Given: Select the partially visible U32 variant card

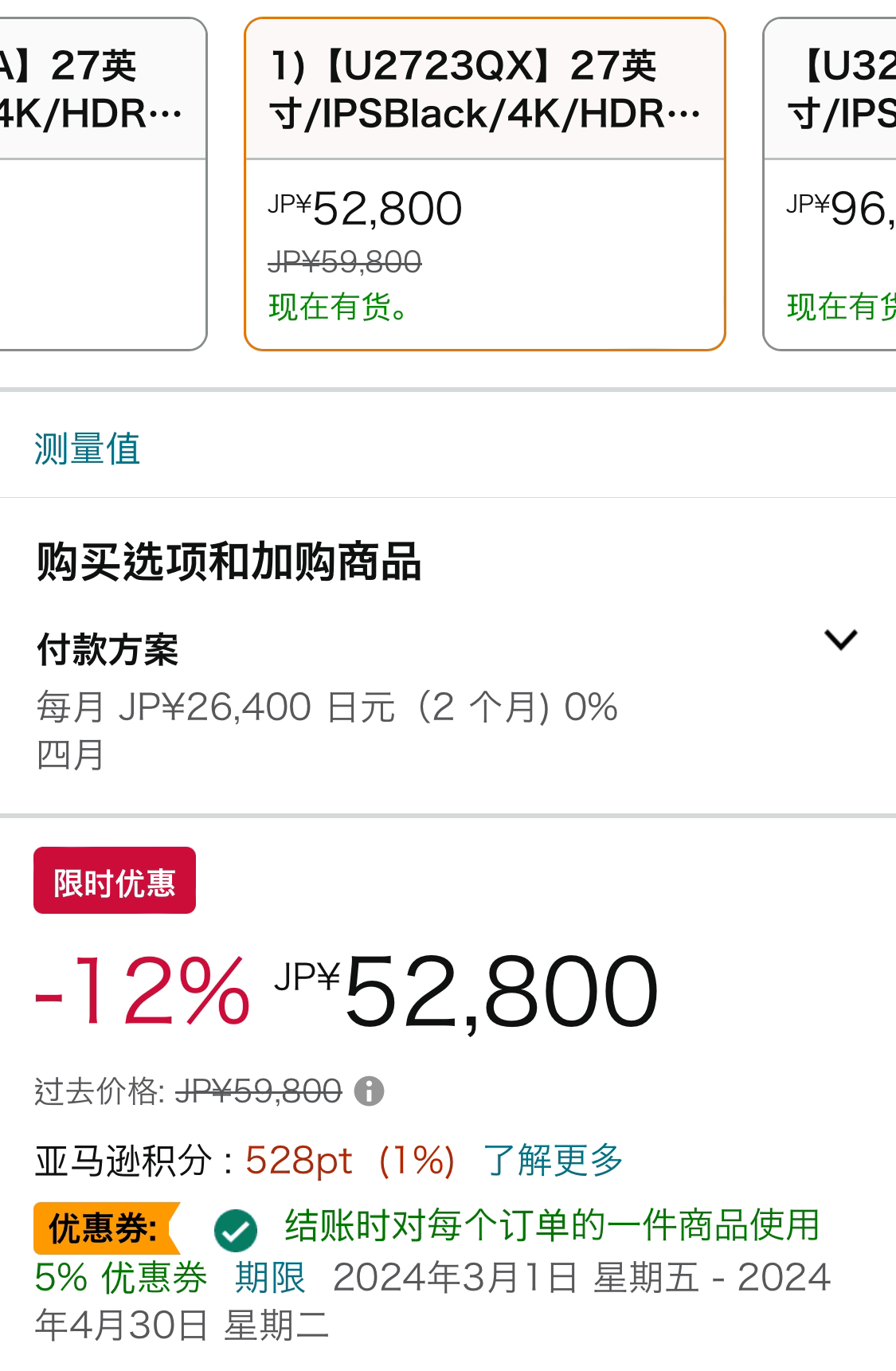Looking at the screenshot, I should click(830, 184).
